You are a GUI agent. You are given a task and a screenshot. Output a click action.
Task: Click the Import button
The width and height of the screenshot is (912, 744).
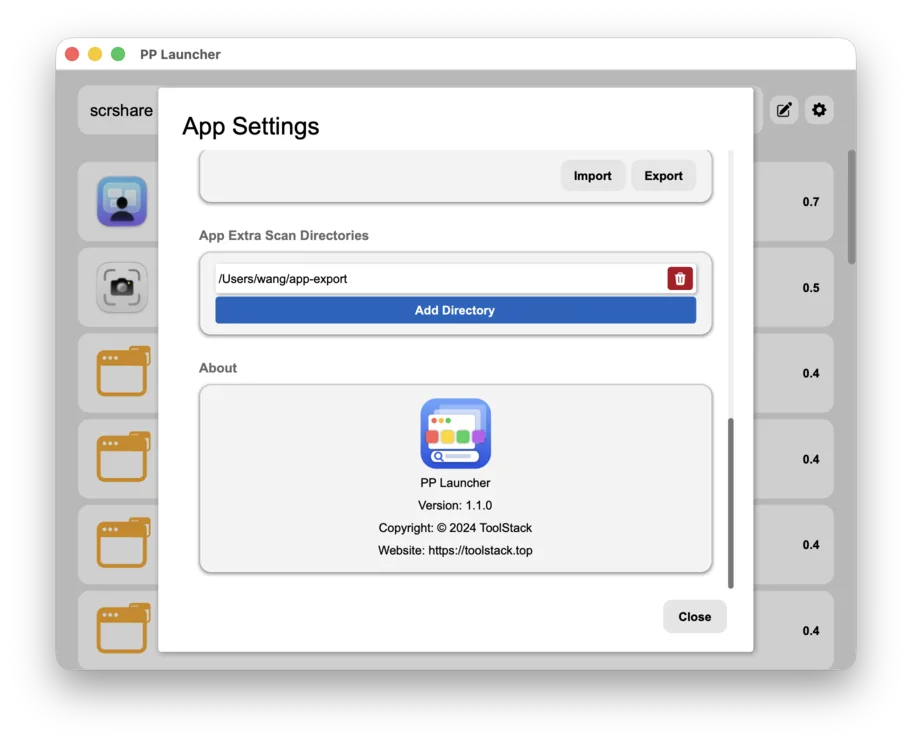pyautogui.click(x=592, y=176)
